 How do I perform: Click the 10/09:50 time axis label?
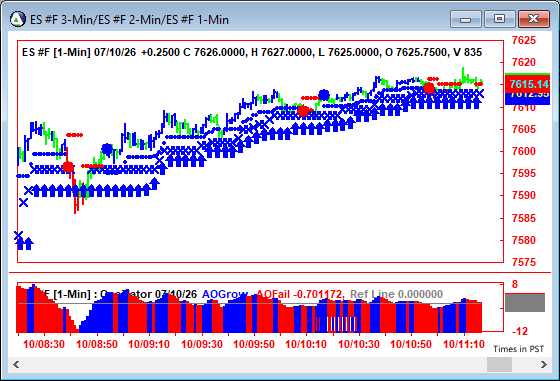[x=254, y=344]
